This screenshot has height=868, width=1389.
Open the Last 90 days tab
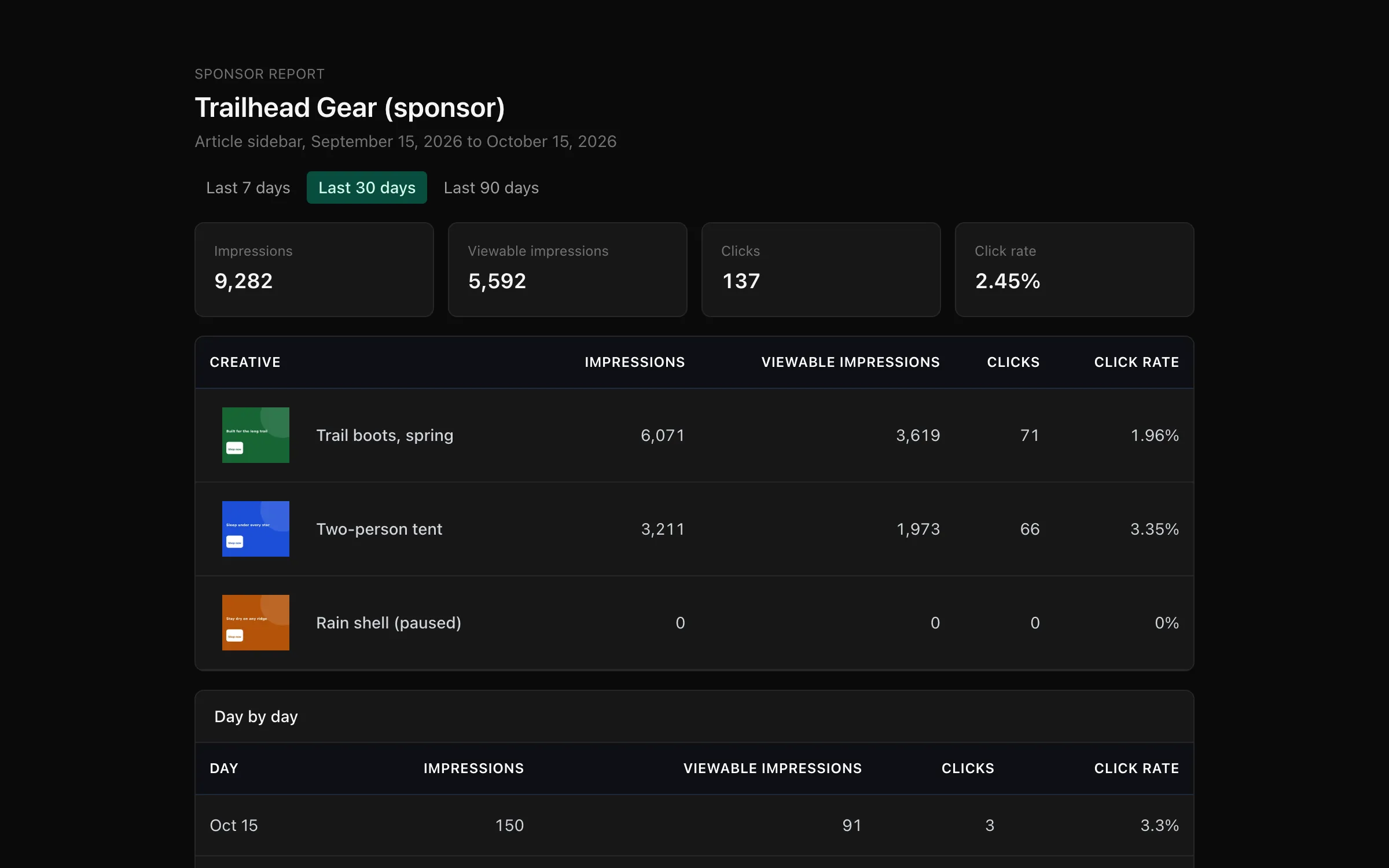[x=491, y=187]
